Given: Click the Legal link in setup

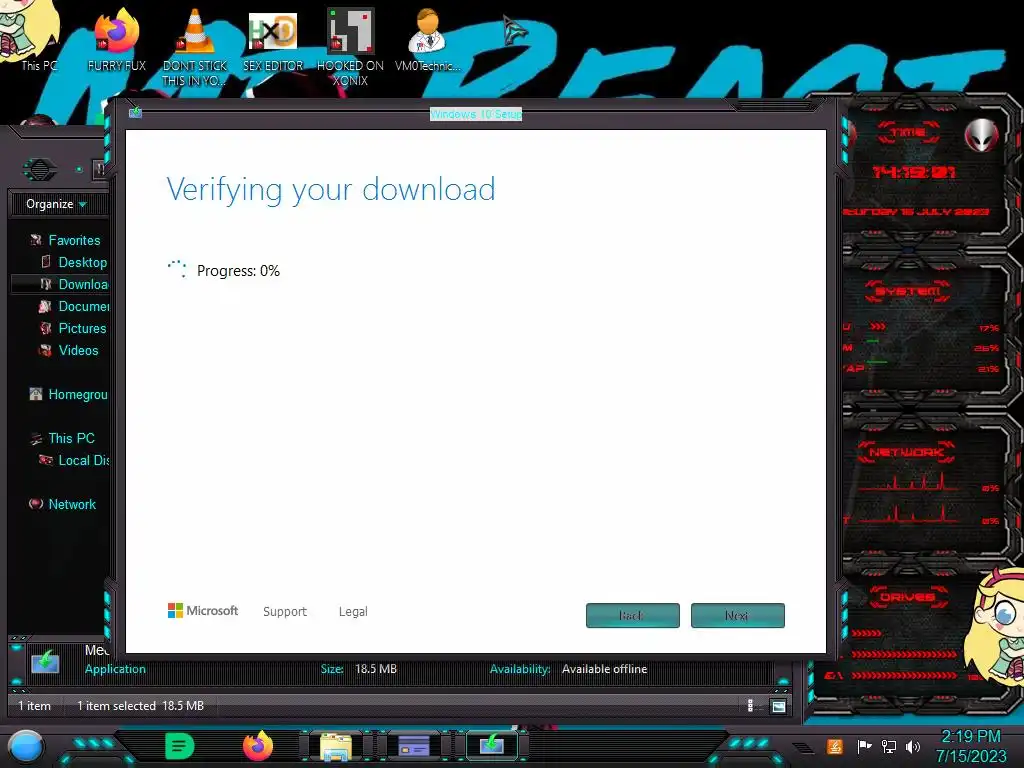Looking at the screenshot, I should [353, 611].
